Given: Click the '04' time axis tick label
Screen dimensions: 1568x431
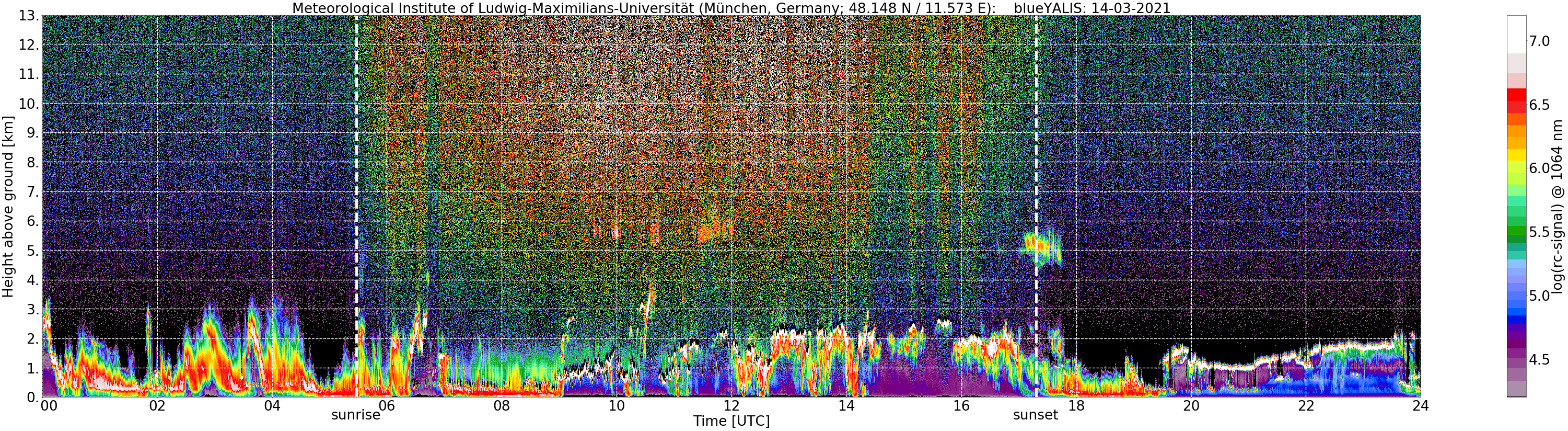Looking at the screenshot, I should coord(272,405).
